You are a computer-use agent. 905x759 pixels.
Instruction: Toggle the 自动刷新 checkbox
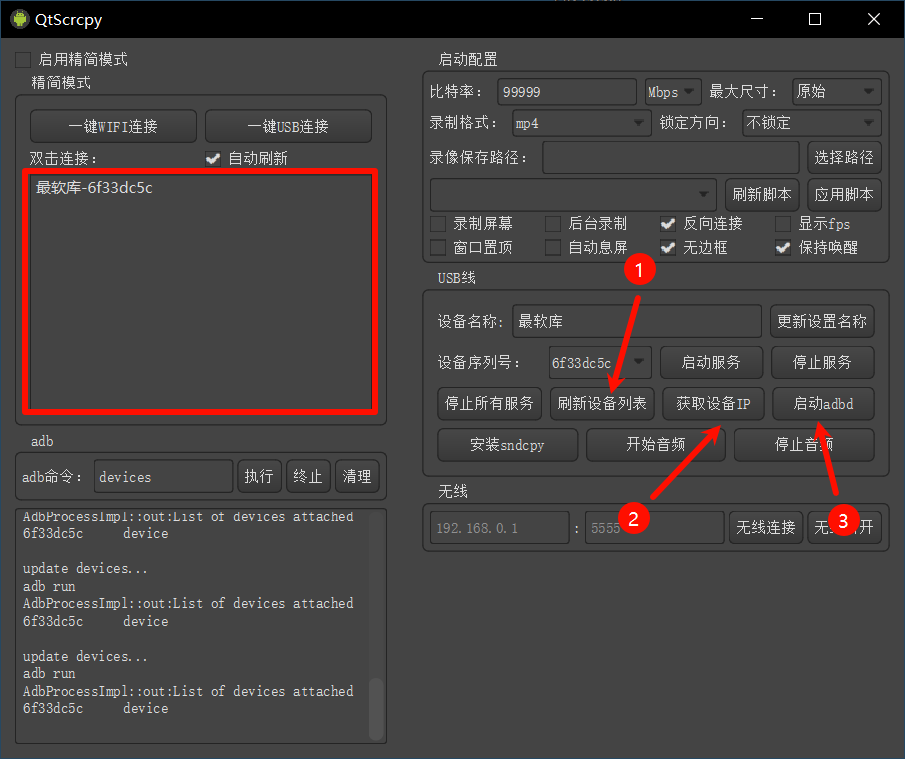pyautogui.click(x=212, y=158)
